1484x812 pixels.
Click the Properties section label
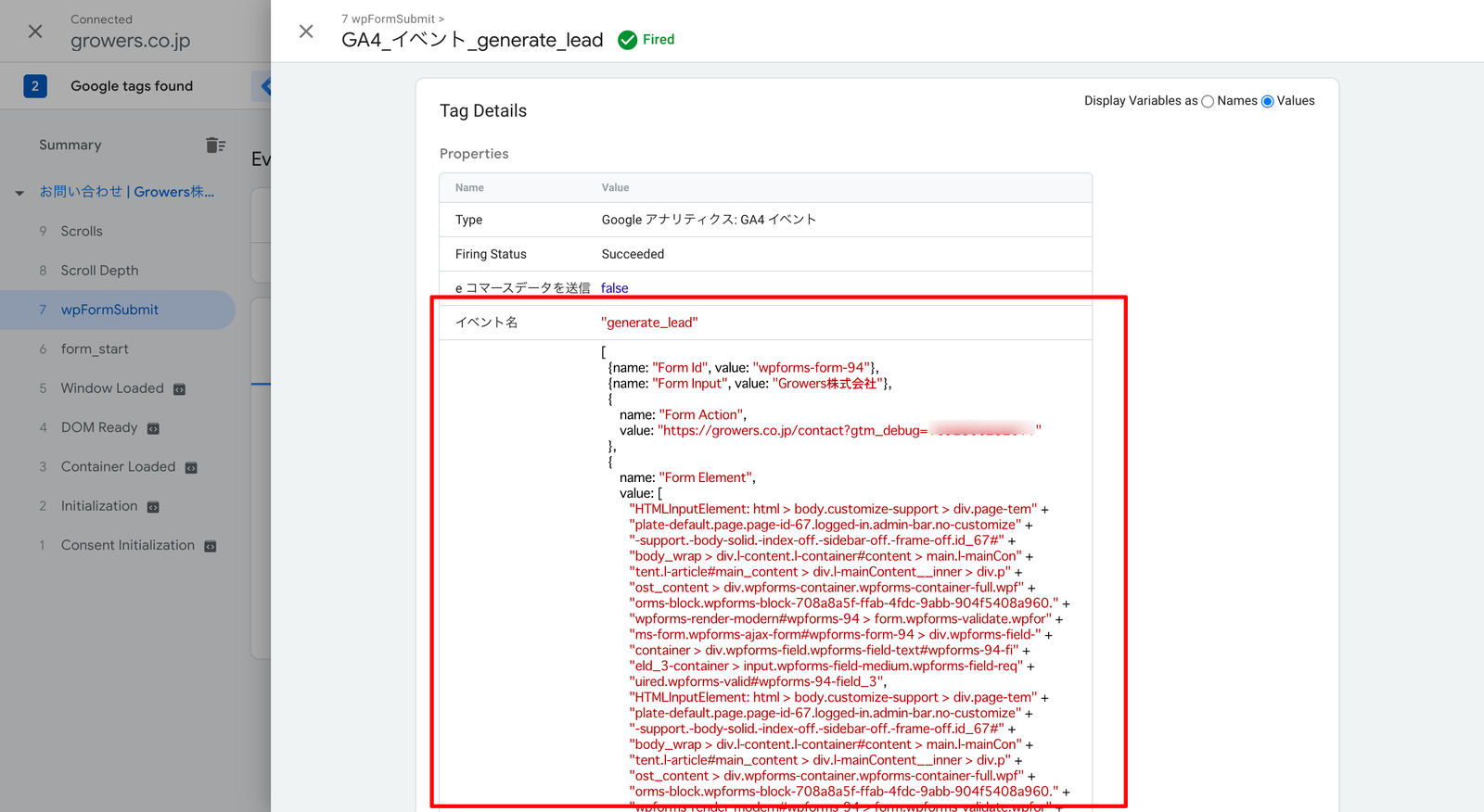click(474, 154)
